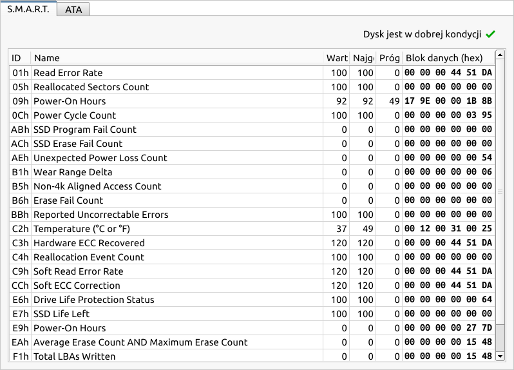The height and width of the screenshot is (370, 514).
Task: Select the E9h Power-On Hours row
Action: [252, 328]
